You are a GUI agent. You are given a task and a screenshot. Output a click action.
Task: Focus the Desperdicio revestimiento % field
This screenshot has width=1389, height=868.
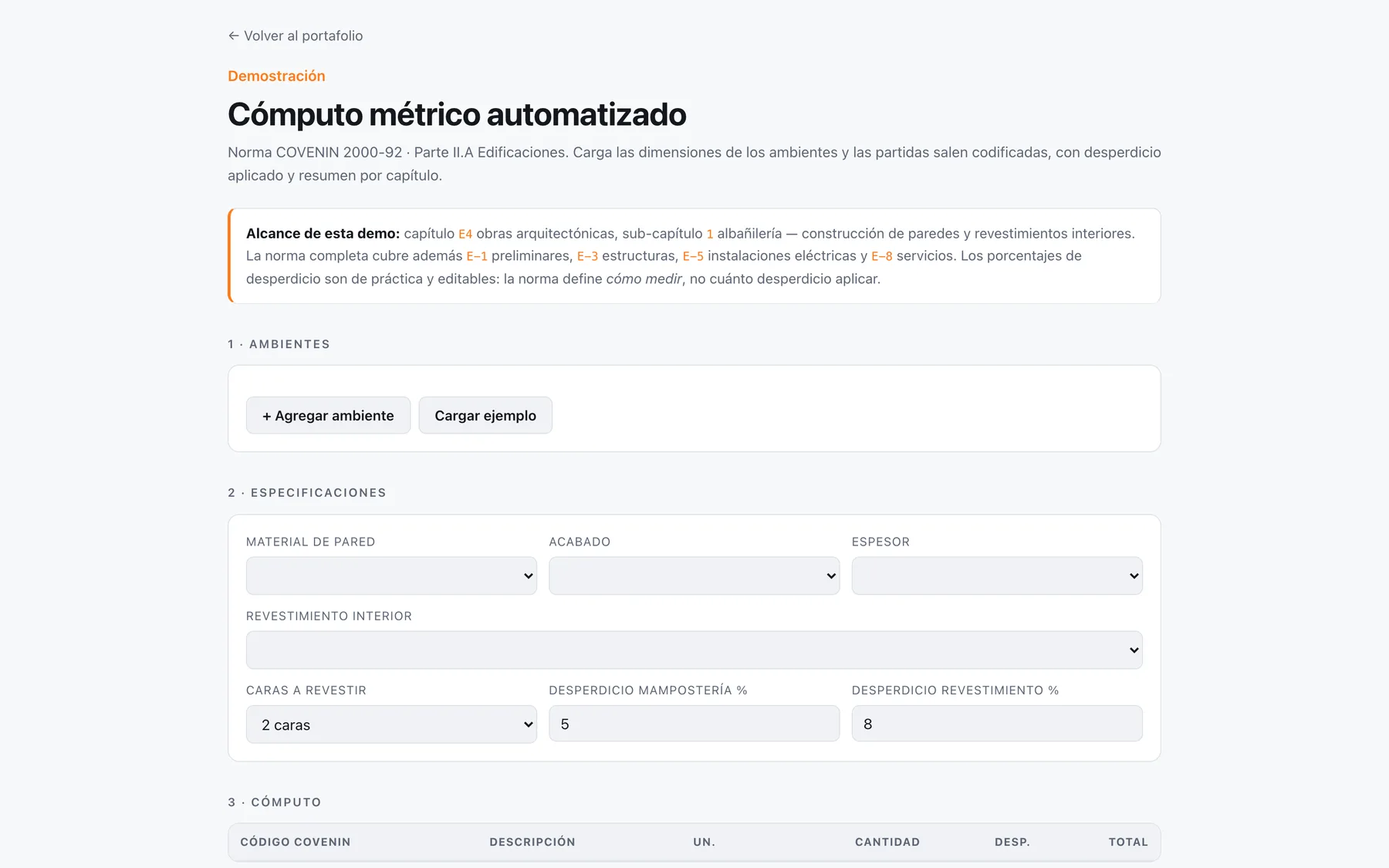point(997,724)
